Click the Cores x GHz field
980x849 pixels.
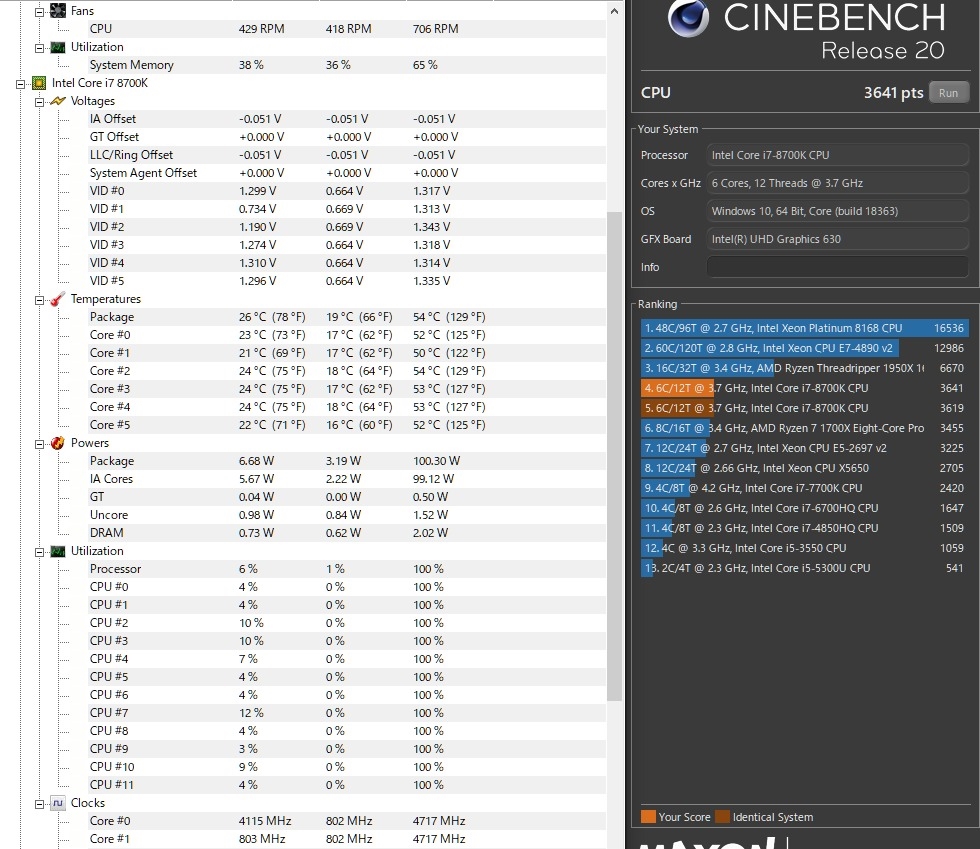coord(838,183)
